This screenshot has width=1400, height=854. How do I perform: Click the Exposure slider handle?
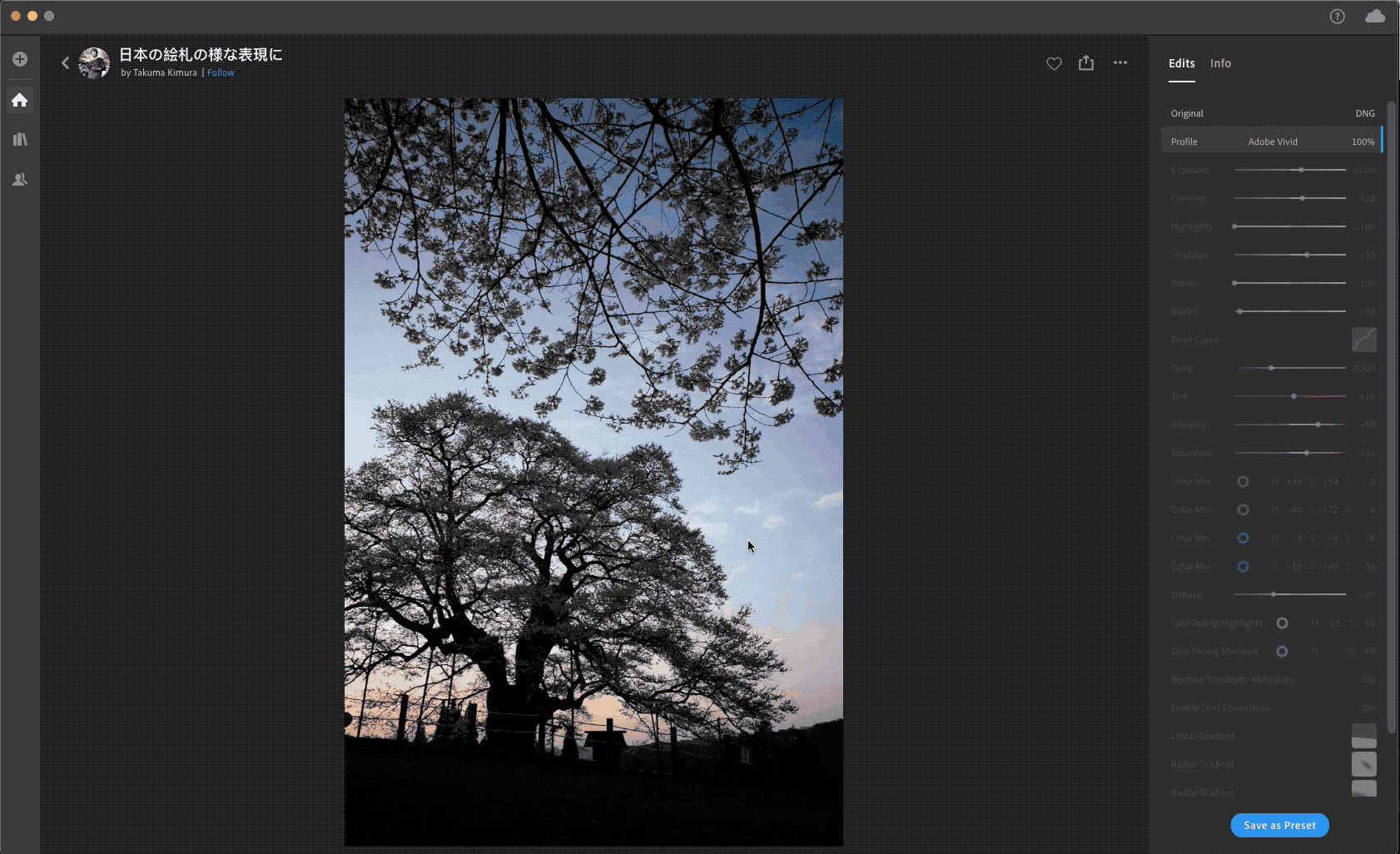coord(1301,170)
